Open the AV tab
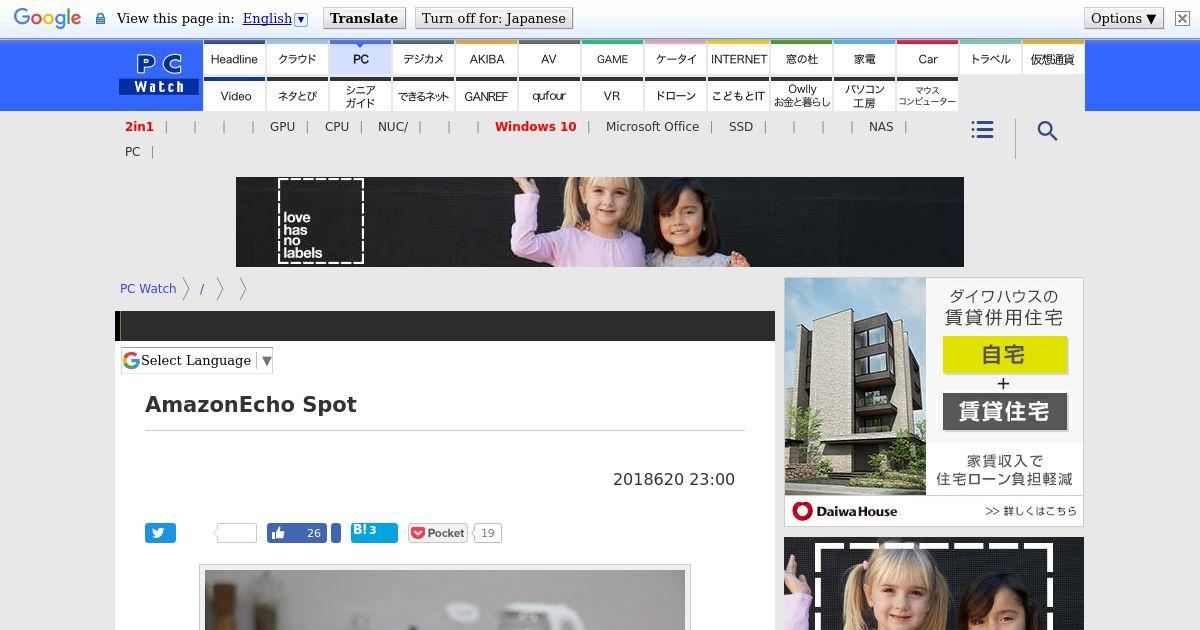 pos(549,58)
